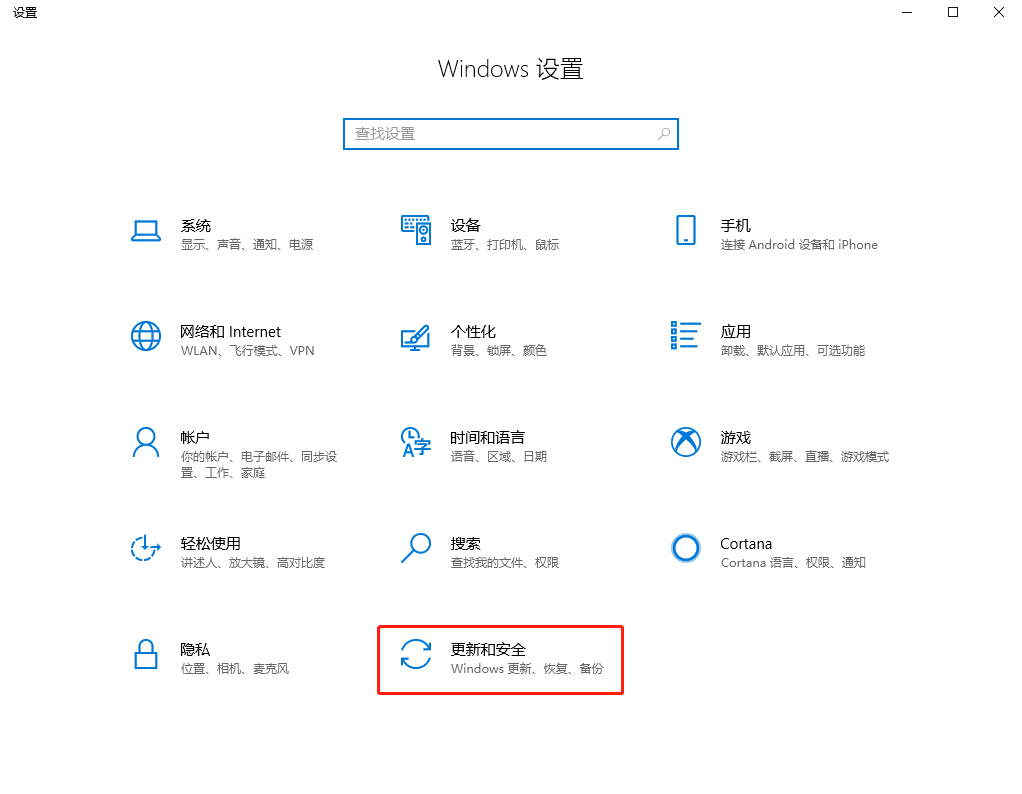Click the 时间和语言 icon

[x=415, y=442]
